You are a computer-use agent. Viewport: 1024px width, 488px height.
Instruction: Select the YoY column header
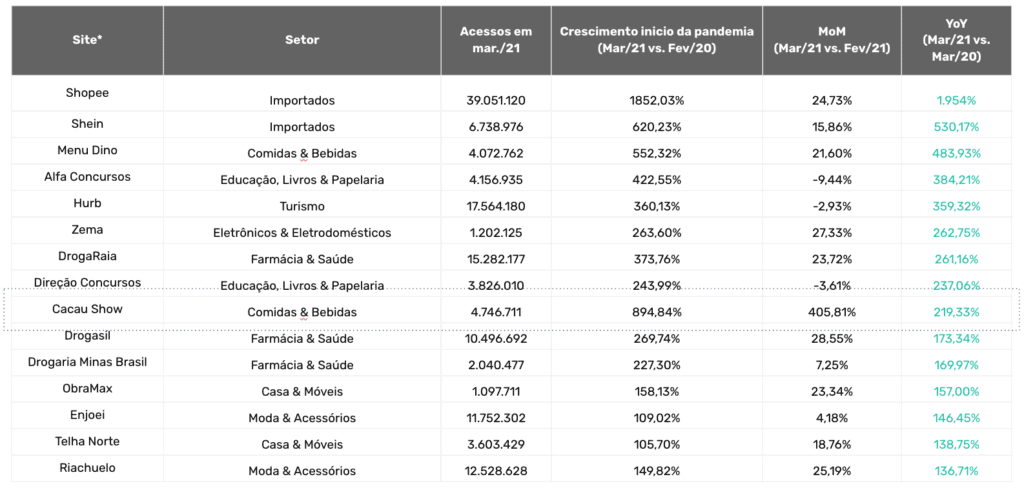956,40
